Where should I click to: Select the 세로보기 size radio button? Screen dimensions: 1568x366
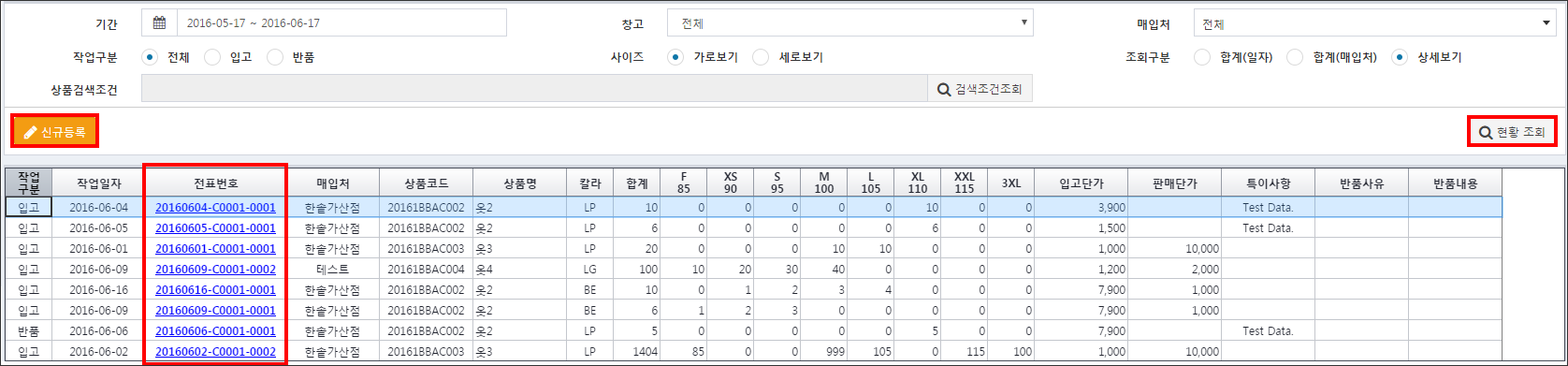click(x=761, y=57)
